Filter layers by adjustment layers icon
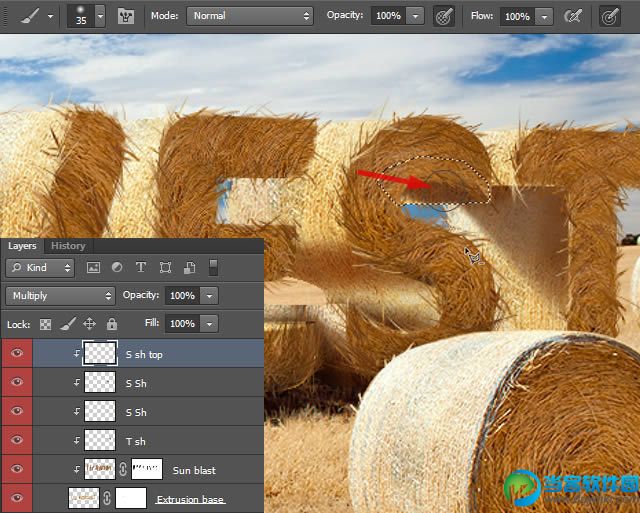 coord(117,268)
